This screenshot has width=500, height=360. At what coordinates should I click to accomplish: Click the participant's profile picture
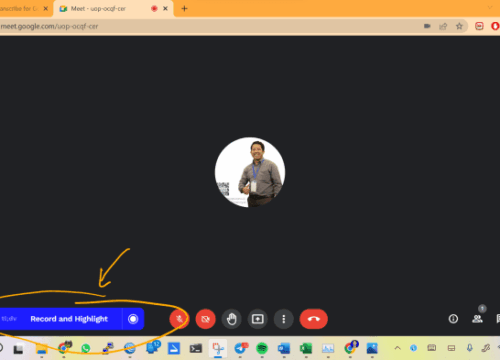[x=250, y=172]
